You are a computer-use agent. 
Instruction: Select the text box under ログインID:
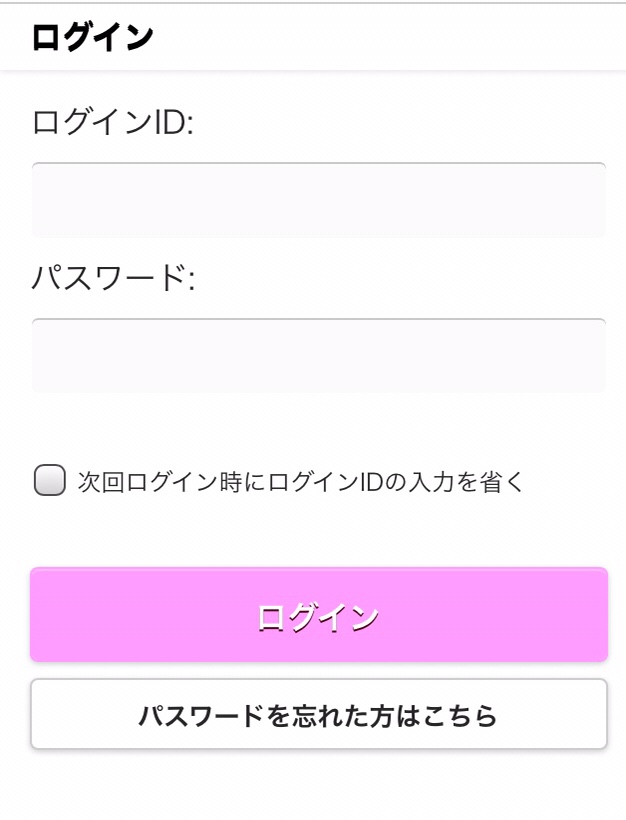tap(318, 200)
